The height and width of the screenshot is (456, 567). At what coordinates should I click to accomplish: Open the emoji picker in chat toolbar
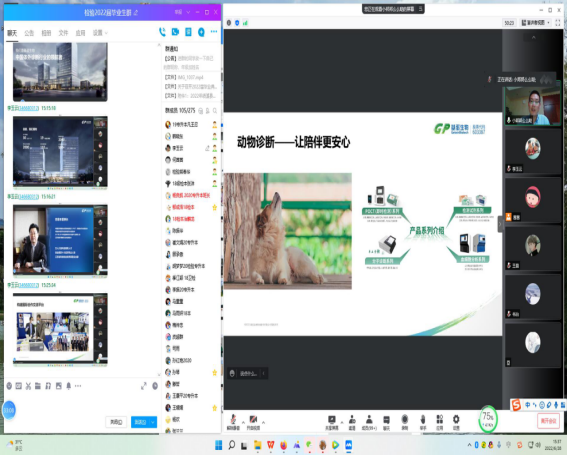click(x=9, y=386)
